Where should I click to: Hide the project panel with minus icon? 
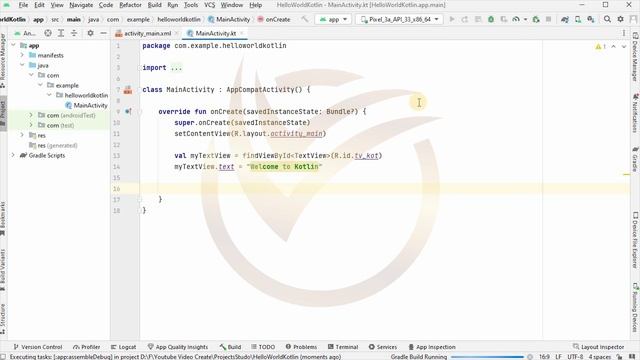104,33
